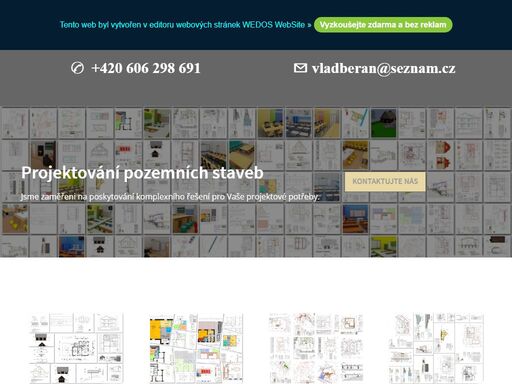The image size is (512, 384).
Task: Click the envelope mail icon
Action: point(300,68)
